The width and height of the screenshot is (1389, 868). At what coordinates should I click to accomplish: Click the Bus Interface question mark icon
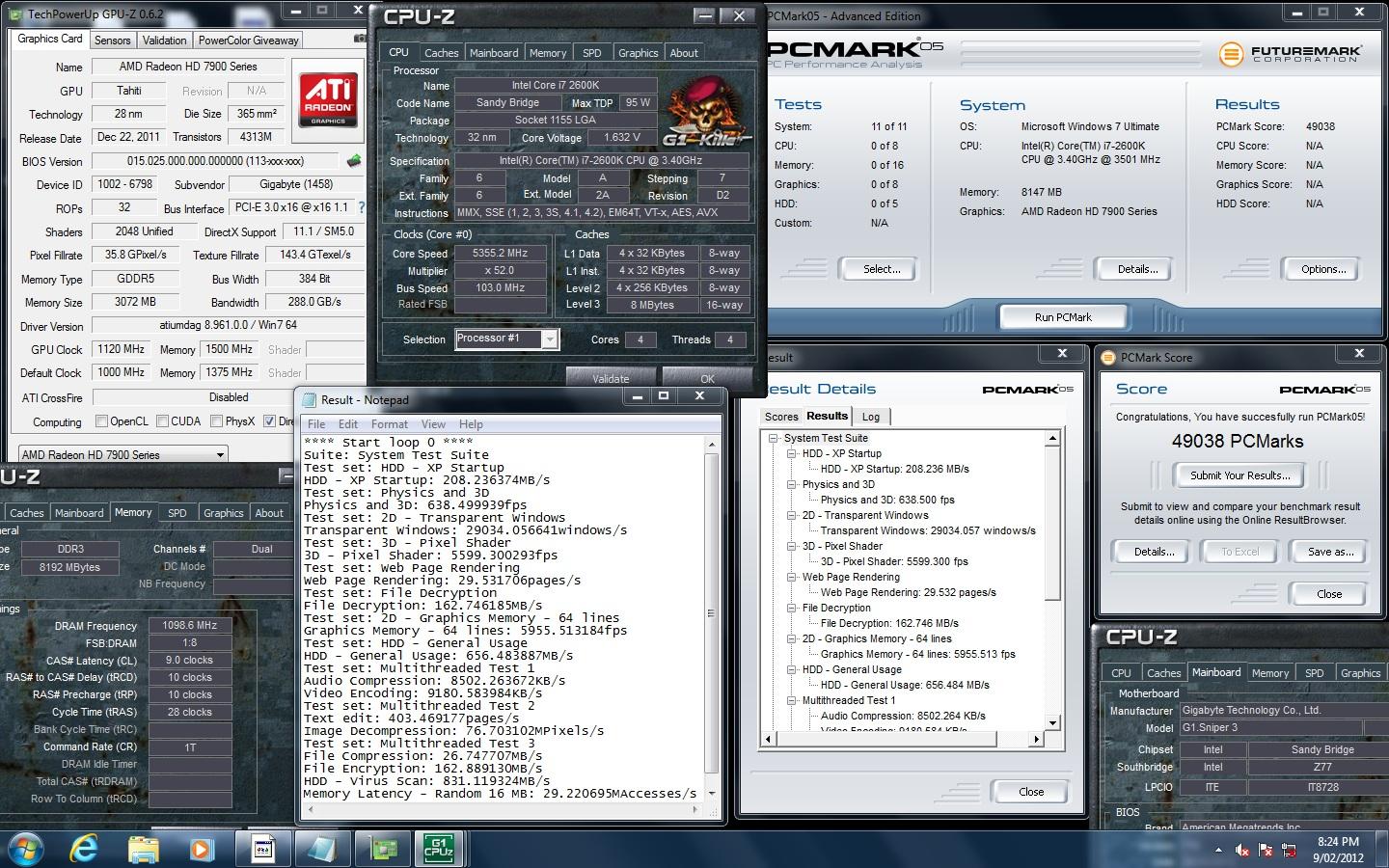[x=362, y=207]
